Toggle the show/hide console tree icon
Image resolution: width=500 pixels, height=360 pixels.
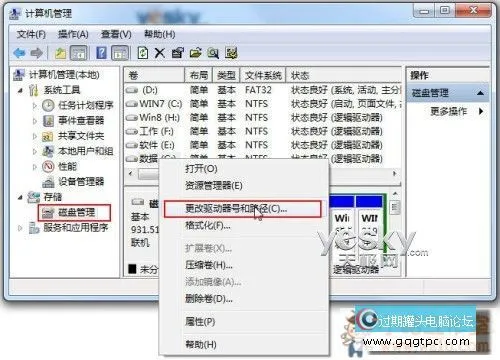click(x=79, y=53)
